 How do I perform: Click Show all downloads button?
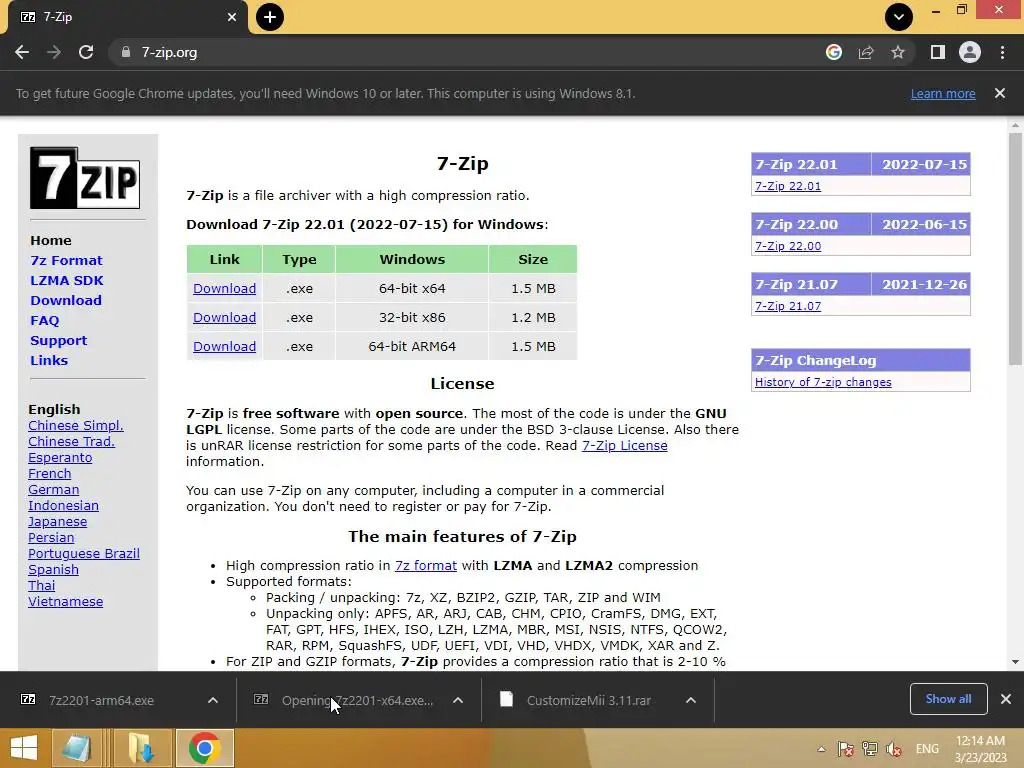coord(948,699)
